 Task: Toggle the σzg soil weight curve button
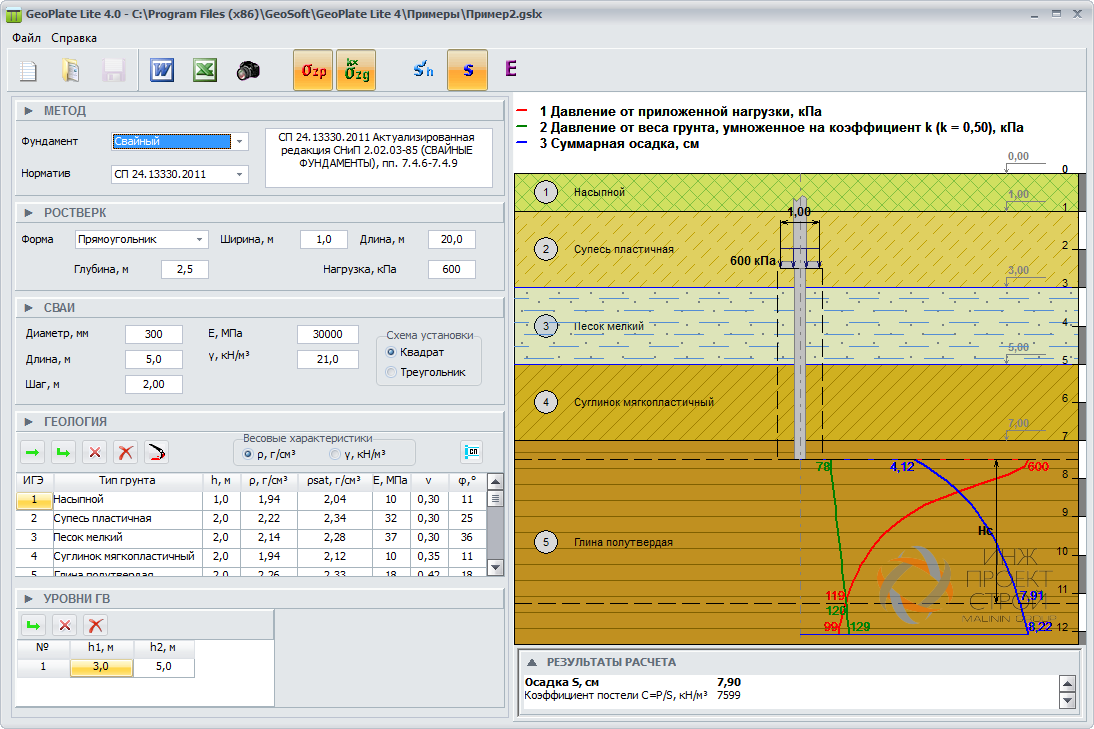[x=357, y=70]
